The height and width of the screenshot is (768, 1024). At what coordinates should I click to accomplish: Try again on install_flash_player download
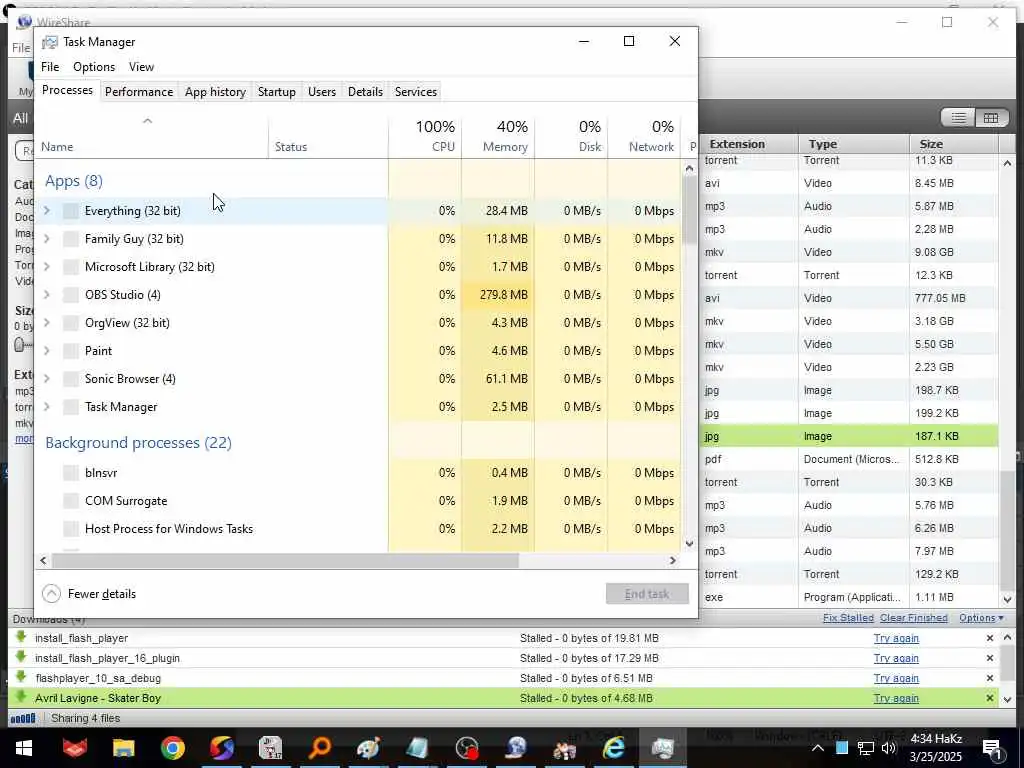pos(896,638)
